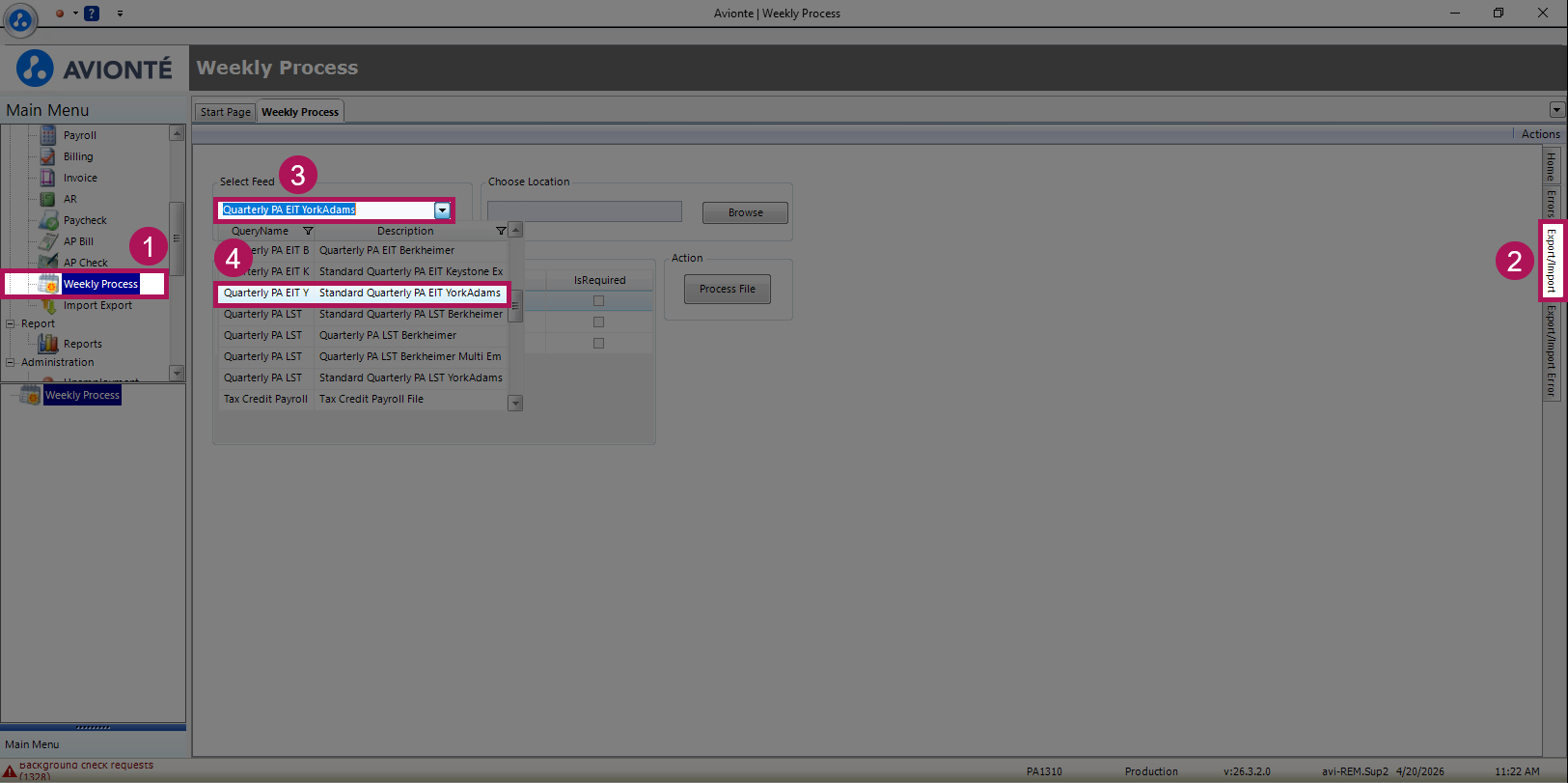The image size is (1568, 783).
Task: Open the round Avionté application orb menu
Action: [20, 18]
